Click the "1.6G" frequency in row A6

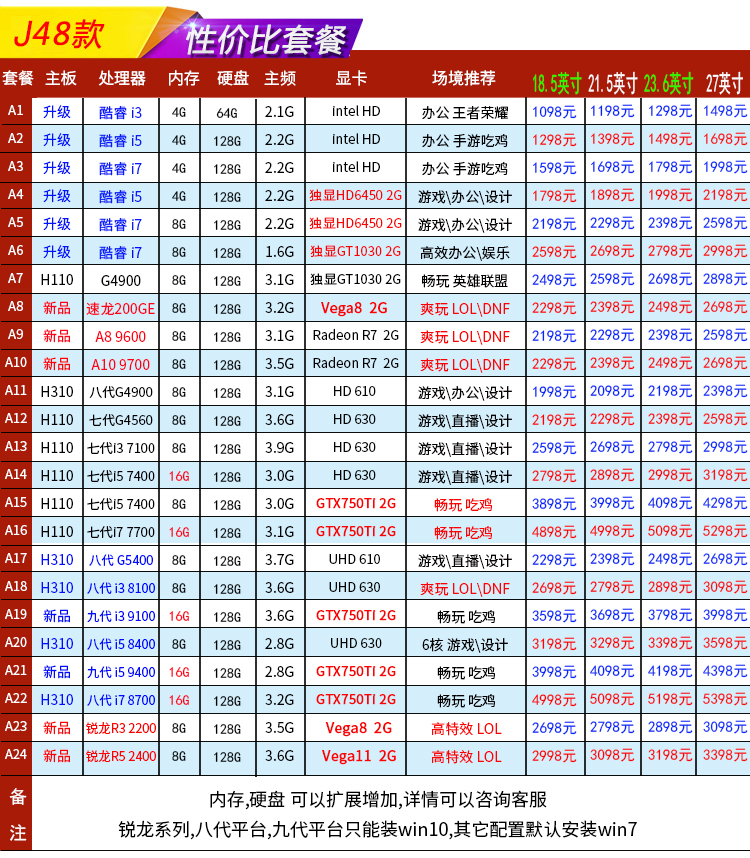(x=280, y=252)
